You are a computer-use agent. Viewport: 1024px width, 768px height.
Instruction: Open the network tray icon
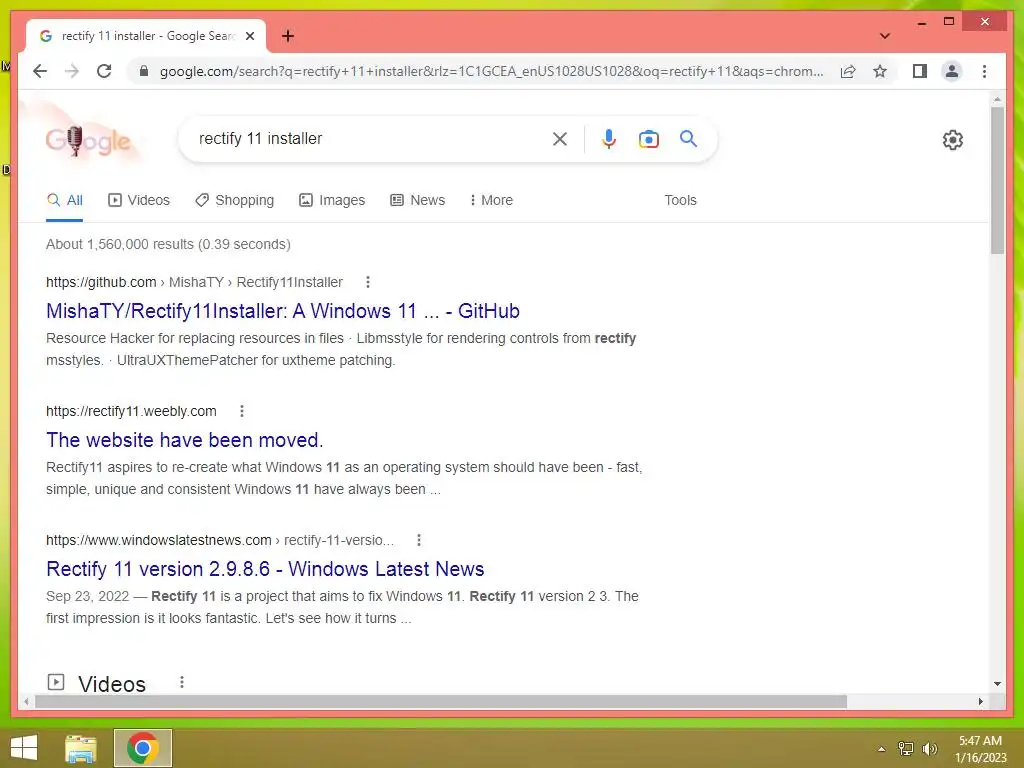[906, 749]
